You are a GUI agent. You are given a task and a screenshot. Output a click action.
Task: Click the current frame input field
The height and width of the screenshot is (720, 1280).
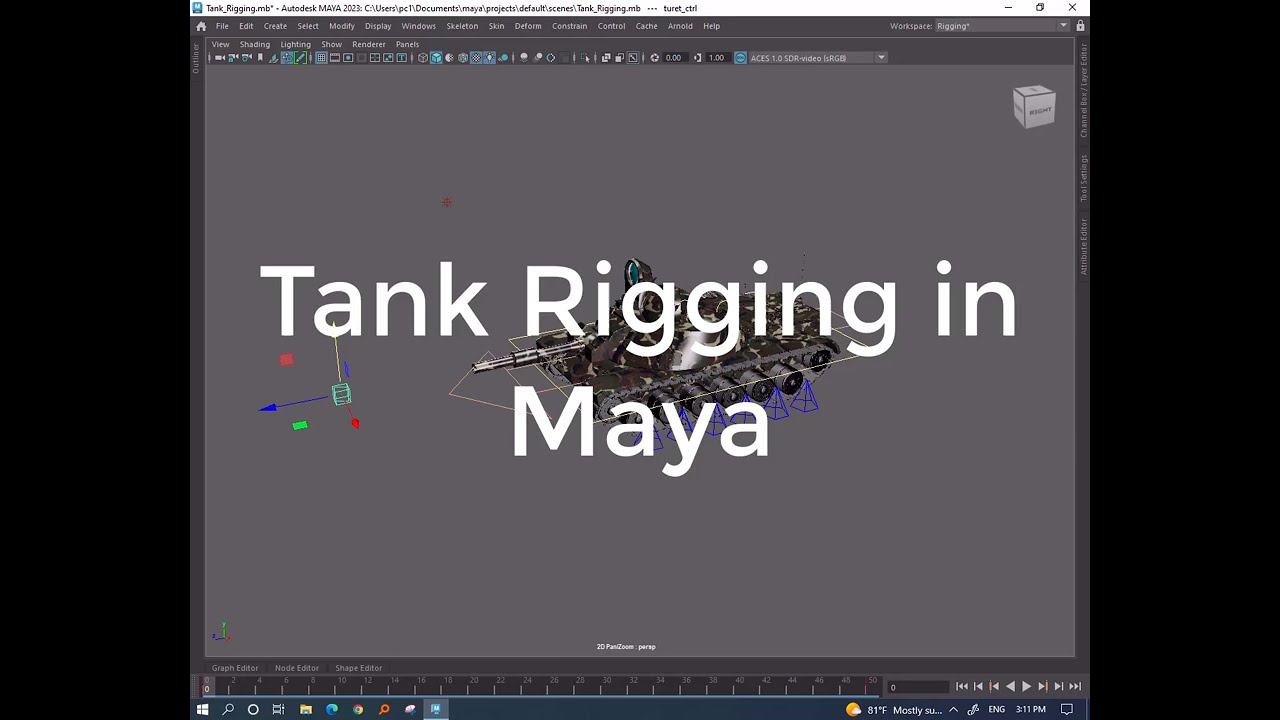[917, 687]
